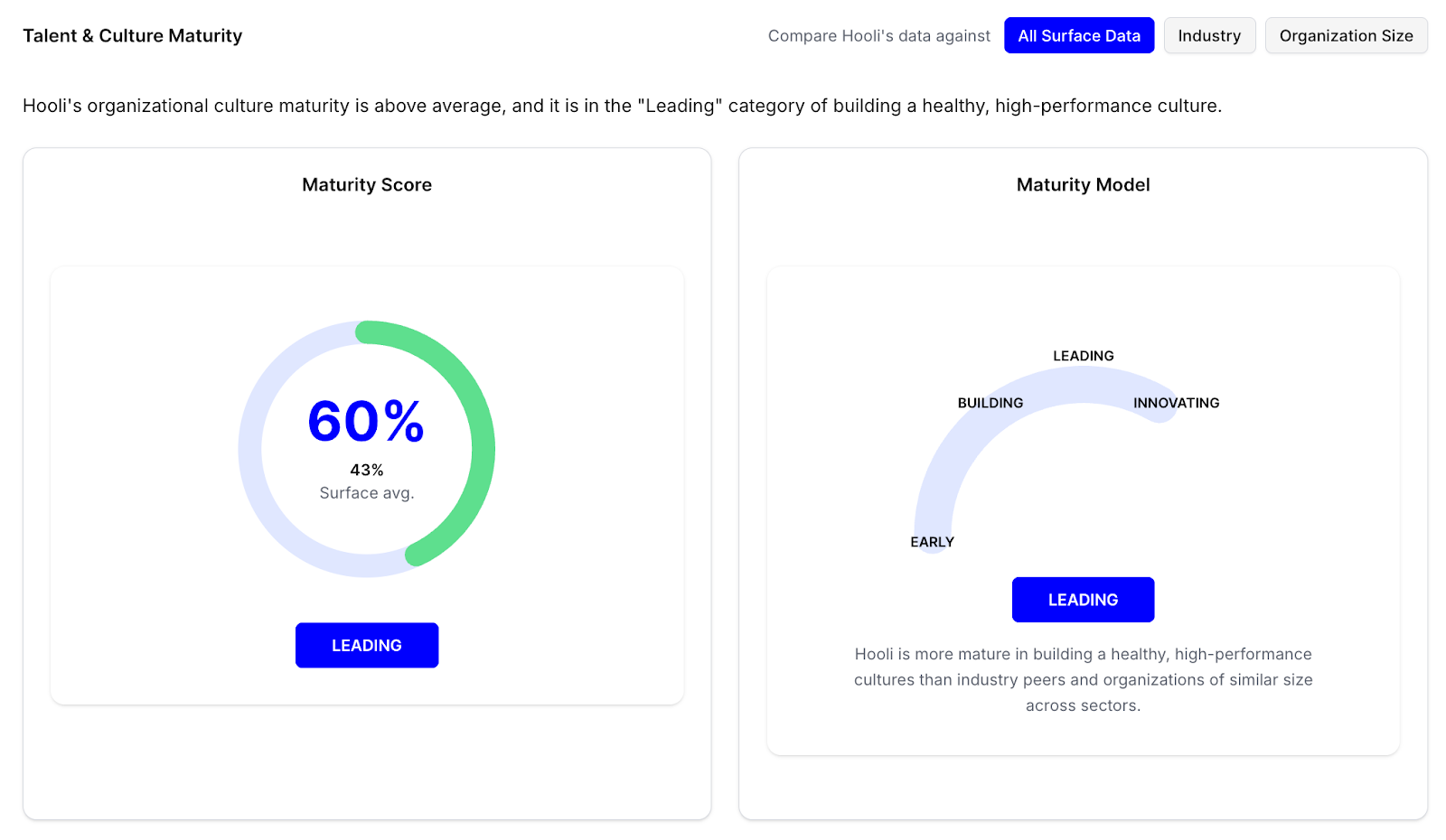Click the LEADING button under Maturity Model
This screenshot has height=840, width=1446.
click(x=1083, y=600)
